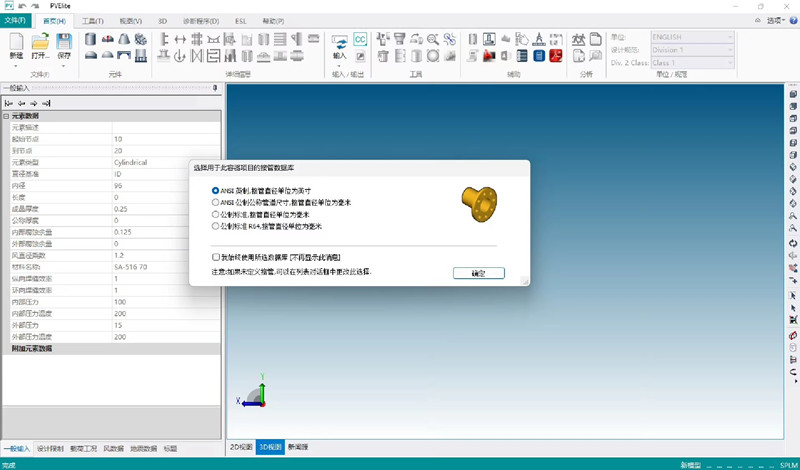The image size is (800, 470).
Task: Click the 输入 (Input) ribbon icon
Action: pyautogui.click(x=339, y=44)
